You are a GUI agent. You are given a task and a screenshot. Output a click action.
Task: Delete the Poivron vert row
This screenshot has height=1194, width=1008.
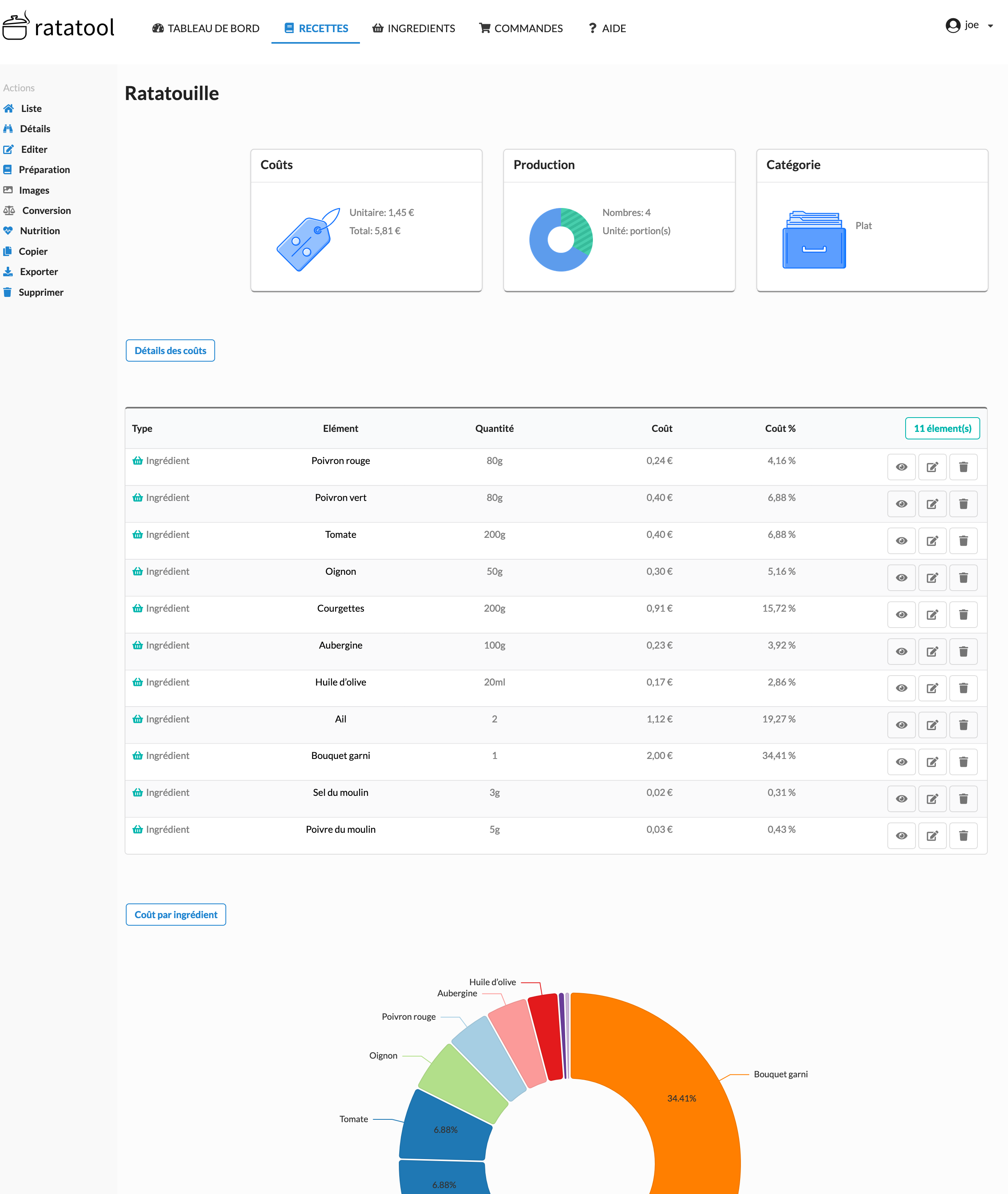tap(963, 504)
